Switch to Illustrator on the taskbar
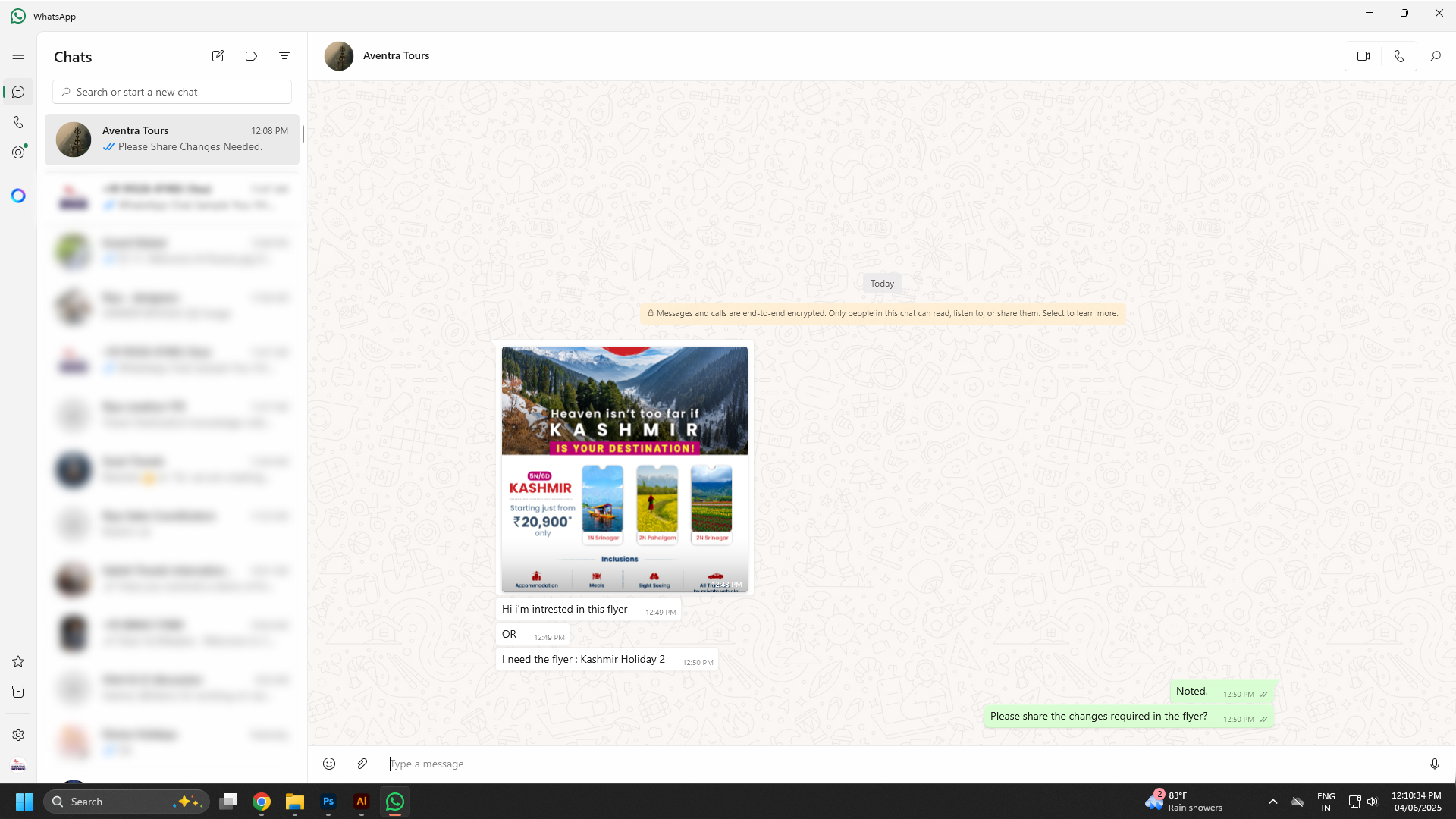Image resolution: width=1456 pixels, height=819 pixels. pyautogui.click(x=362, y=802)
